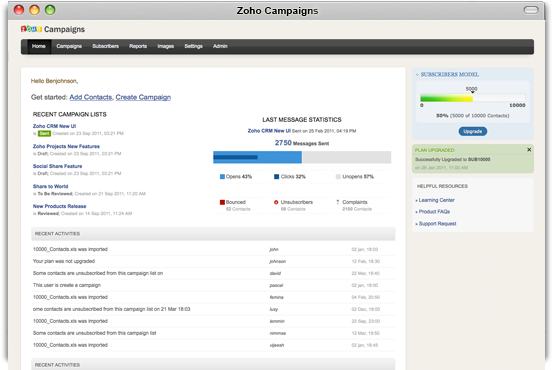Screen dimensions: 552x370
Task: Click activity user 'david'
Action: [275, 274]
